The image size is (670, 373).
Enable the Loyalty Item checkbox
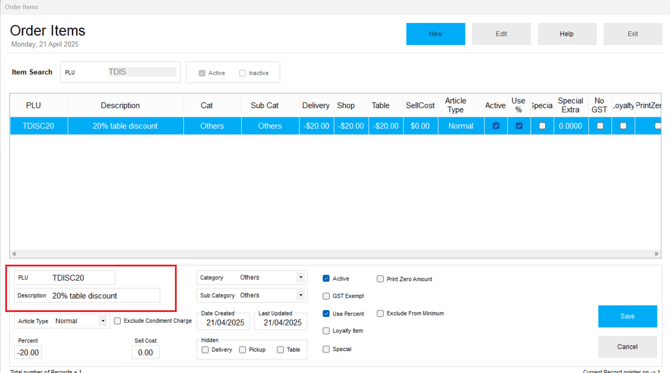326,331
